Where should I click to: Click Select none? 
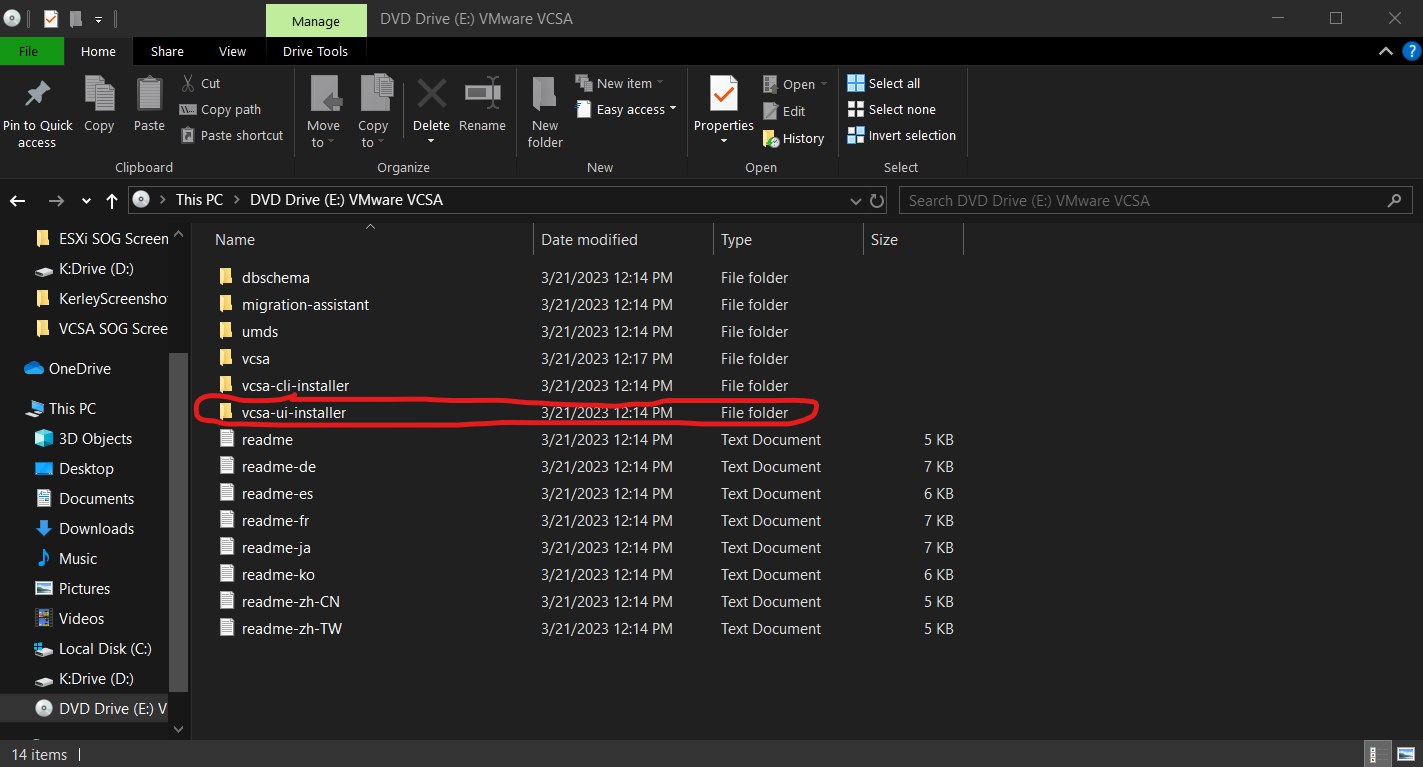pos(892,110)
